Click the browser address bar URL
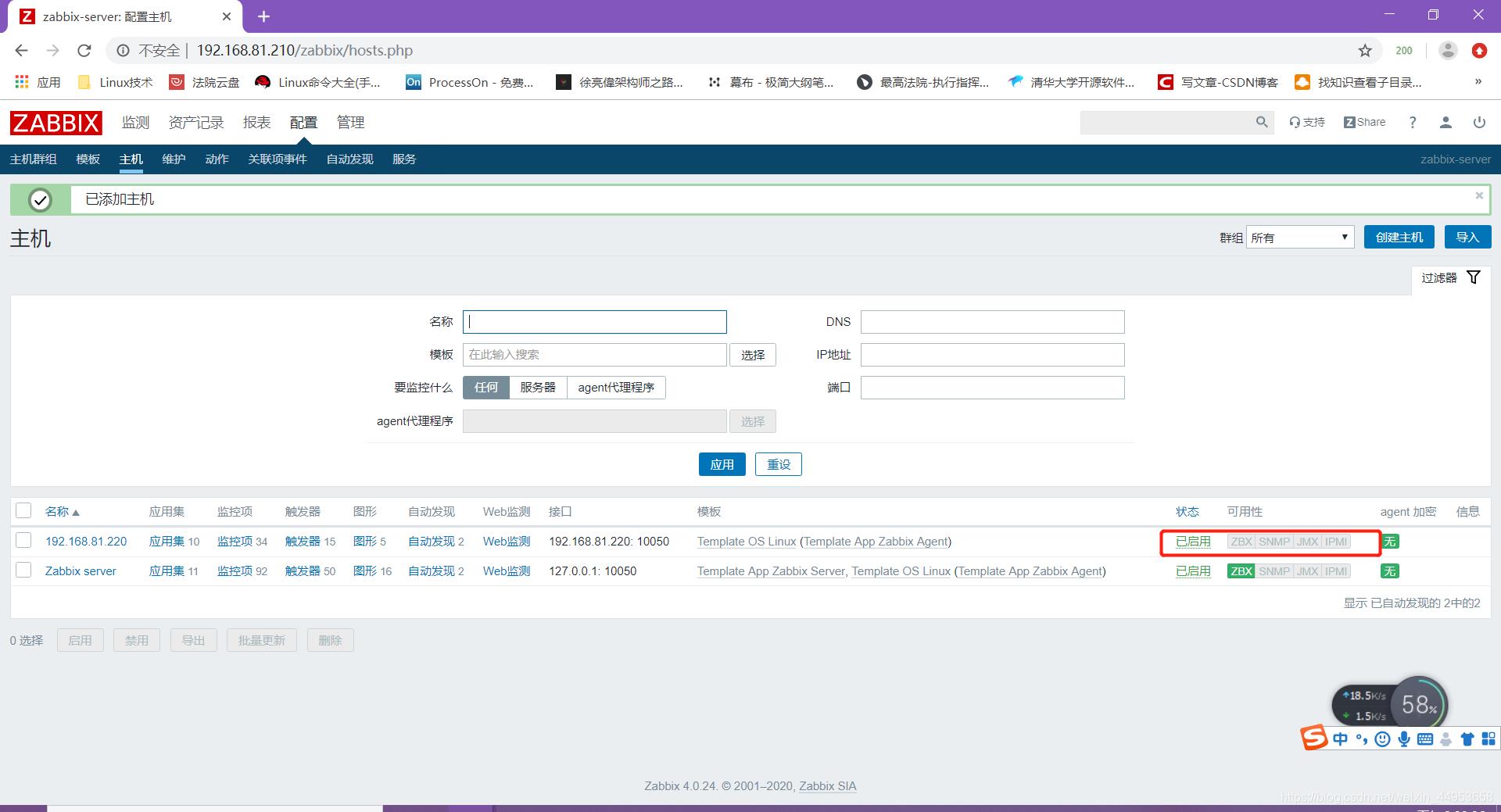1501x812 pixels. (x=305, y=50)
